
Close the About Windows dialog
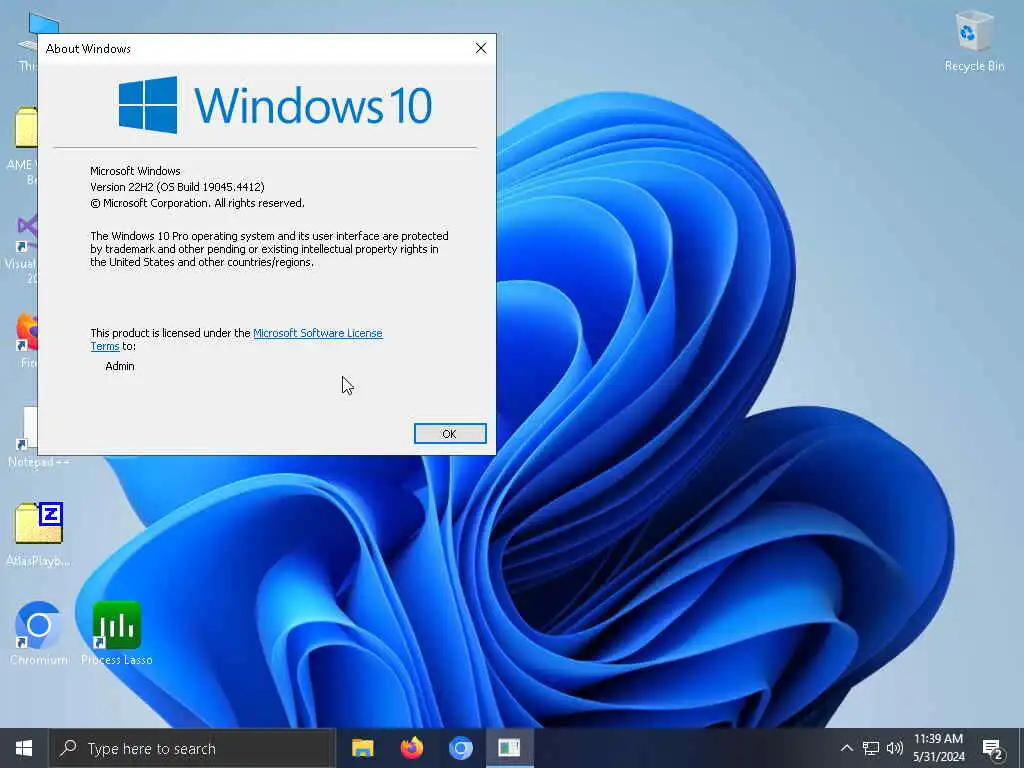(481, 48)
